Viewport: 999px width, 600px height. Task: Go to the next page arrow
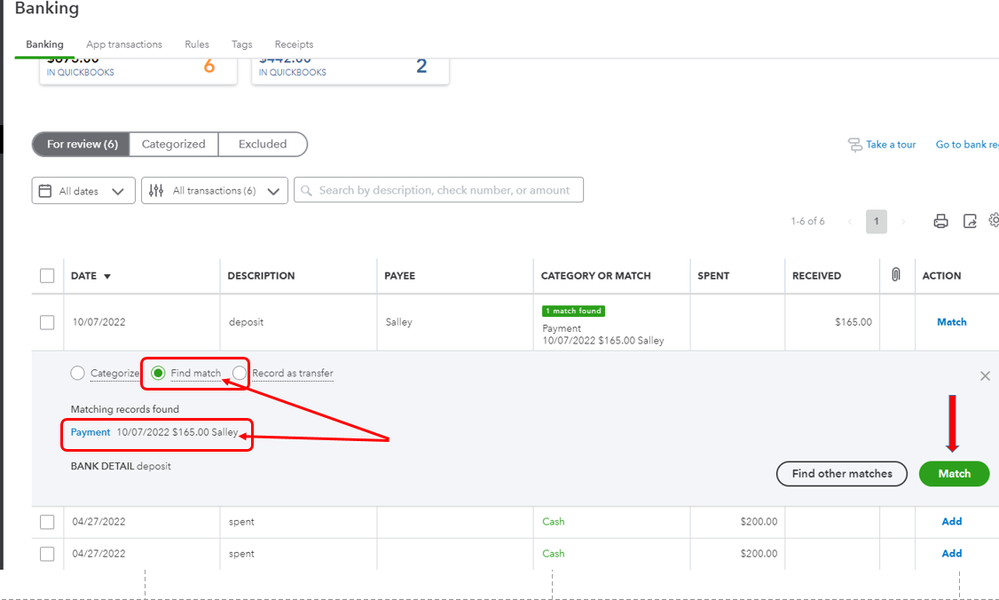pyautogui.click(x=903, y=222)
